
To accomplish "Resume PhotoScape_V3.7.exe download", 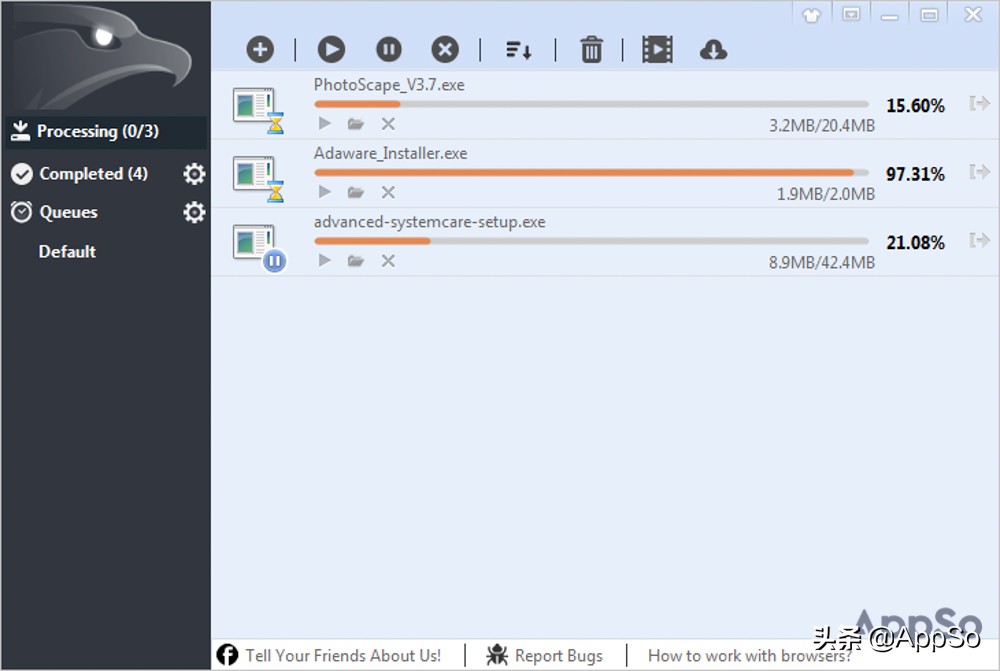I will tap(325, 123).
